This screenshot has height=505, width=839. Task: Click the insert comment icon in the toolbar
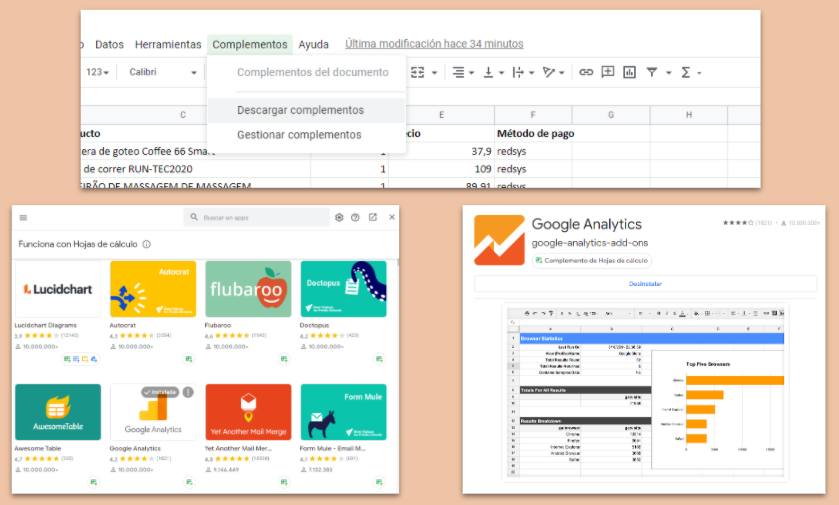(x=608, y=72)
